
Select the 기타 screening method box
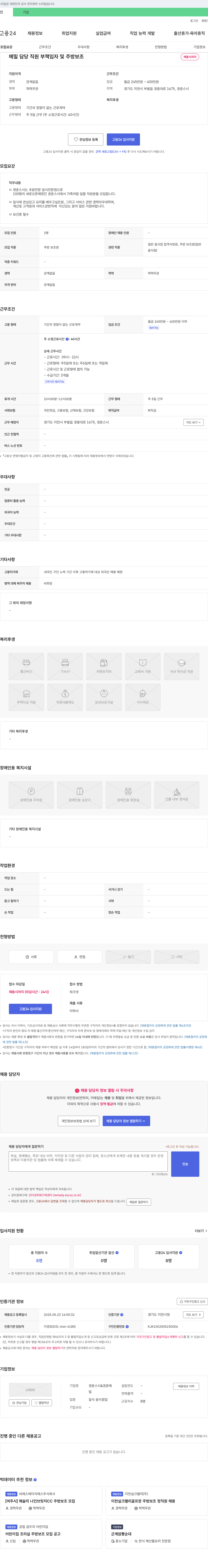point(176,957)
